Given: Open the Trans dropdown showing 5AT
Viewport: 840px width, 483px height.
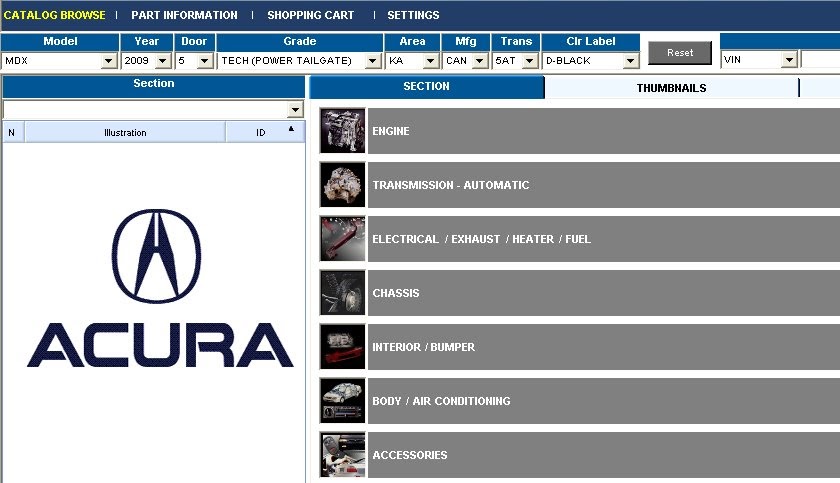Looking at the screenshot, I should [515, 61].
